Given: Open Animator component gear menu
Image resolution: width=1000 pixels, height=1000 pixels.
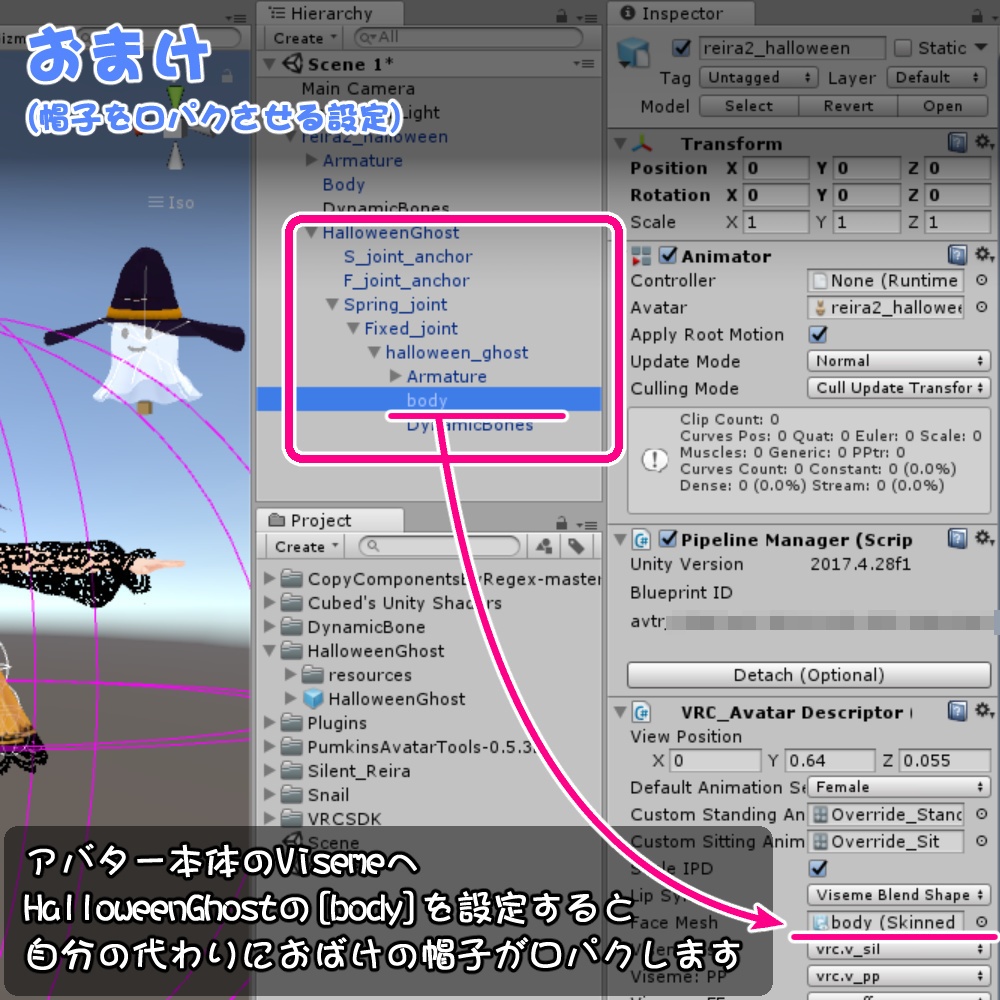Looking at the screenshot, I should [983, 255].
